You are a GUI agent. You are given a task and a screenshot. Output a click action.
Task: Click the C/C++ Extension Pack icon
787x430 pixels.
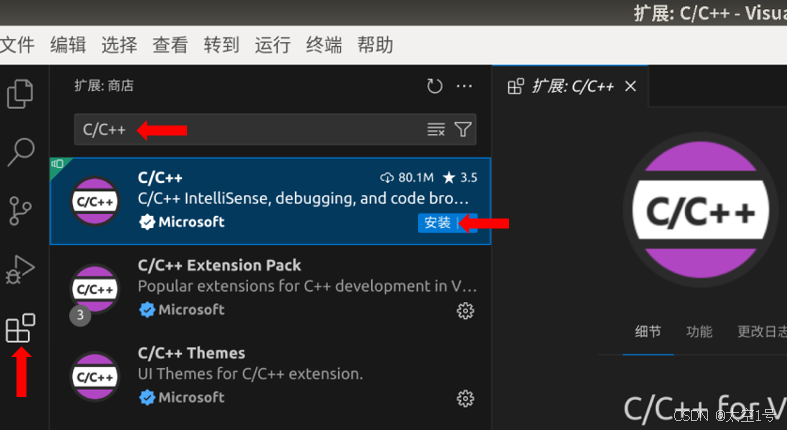click(x=95, y=289)
